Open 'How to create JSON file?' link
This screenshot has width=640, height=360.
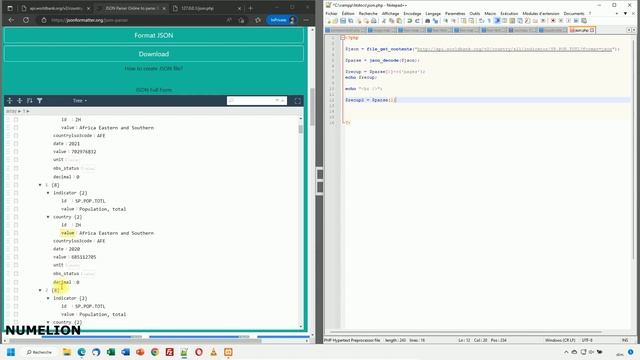(154, 69)
